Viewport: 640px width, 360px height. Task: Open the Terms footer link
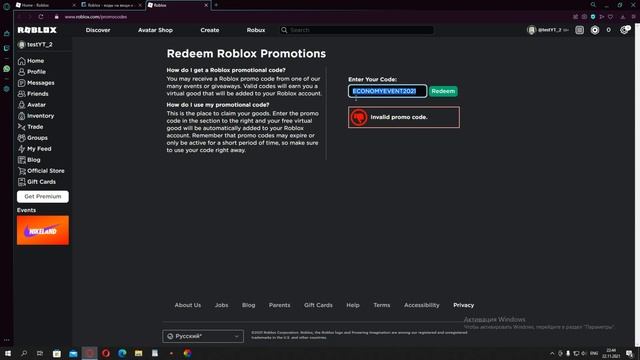(382, 305)
